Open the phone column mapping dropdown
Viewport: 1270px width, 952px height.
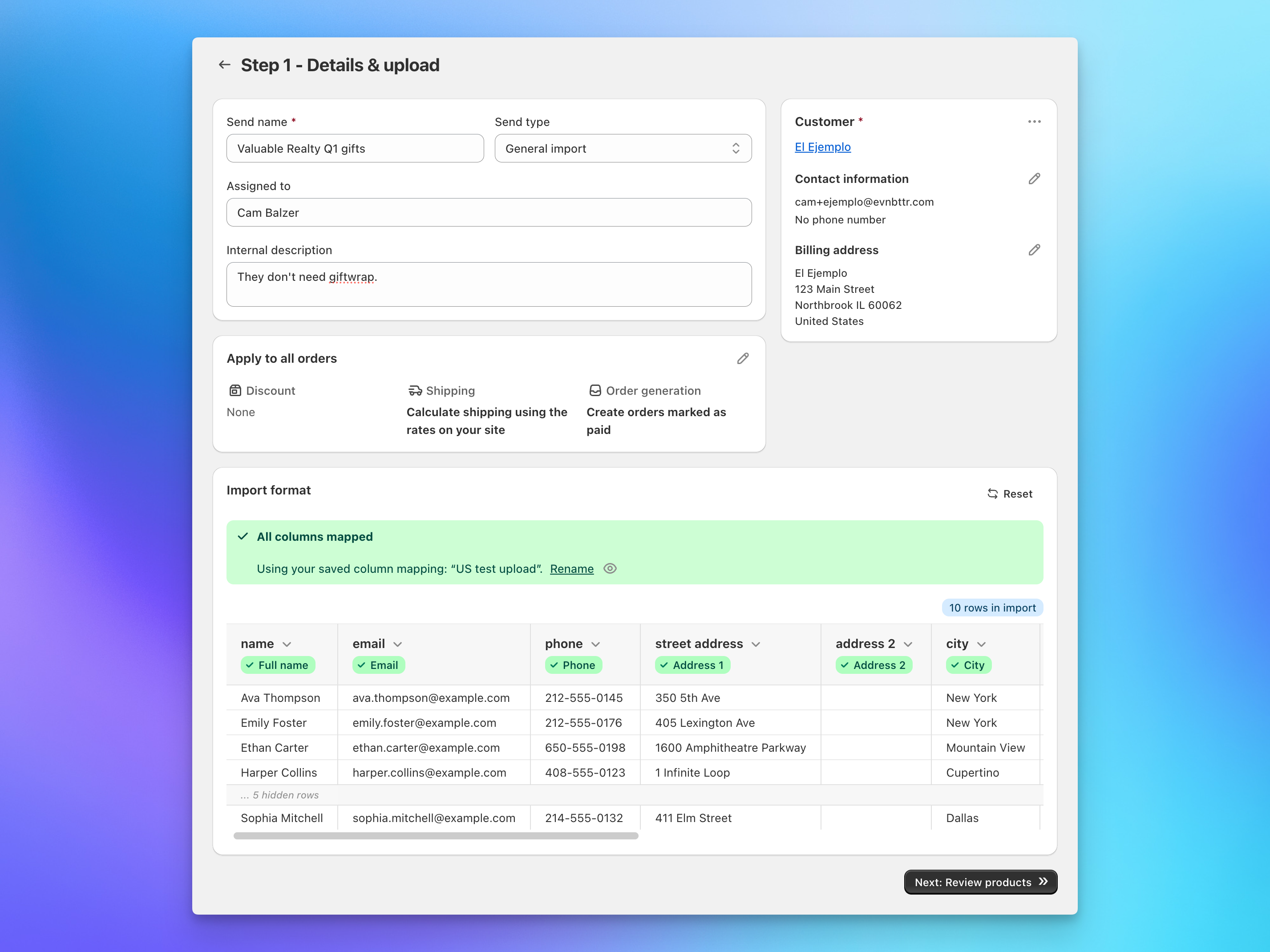click(596, 644)
